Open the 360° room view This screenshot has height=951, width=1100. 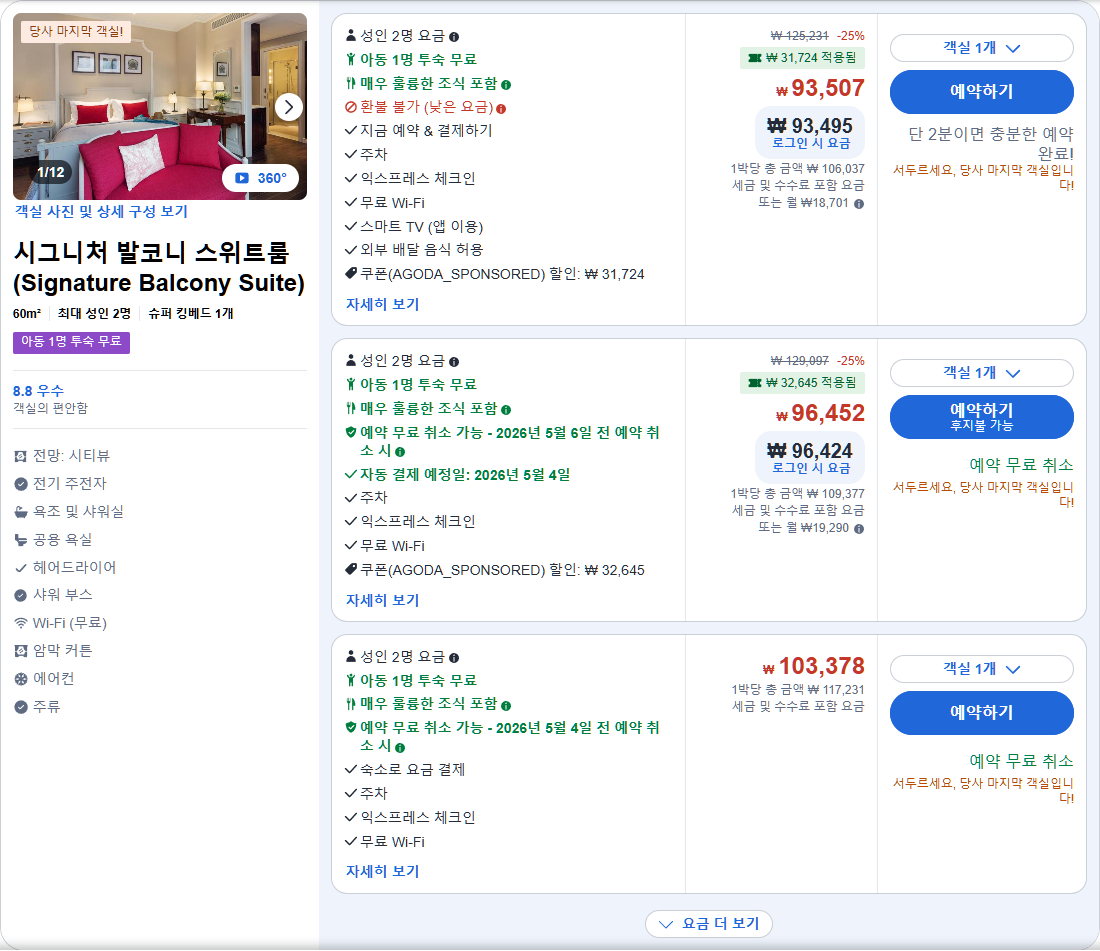coord(260,178)
